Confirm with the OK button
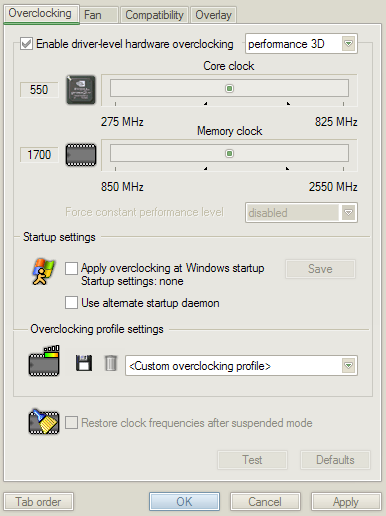 coord(184,502)
